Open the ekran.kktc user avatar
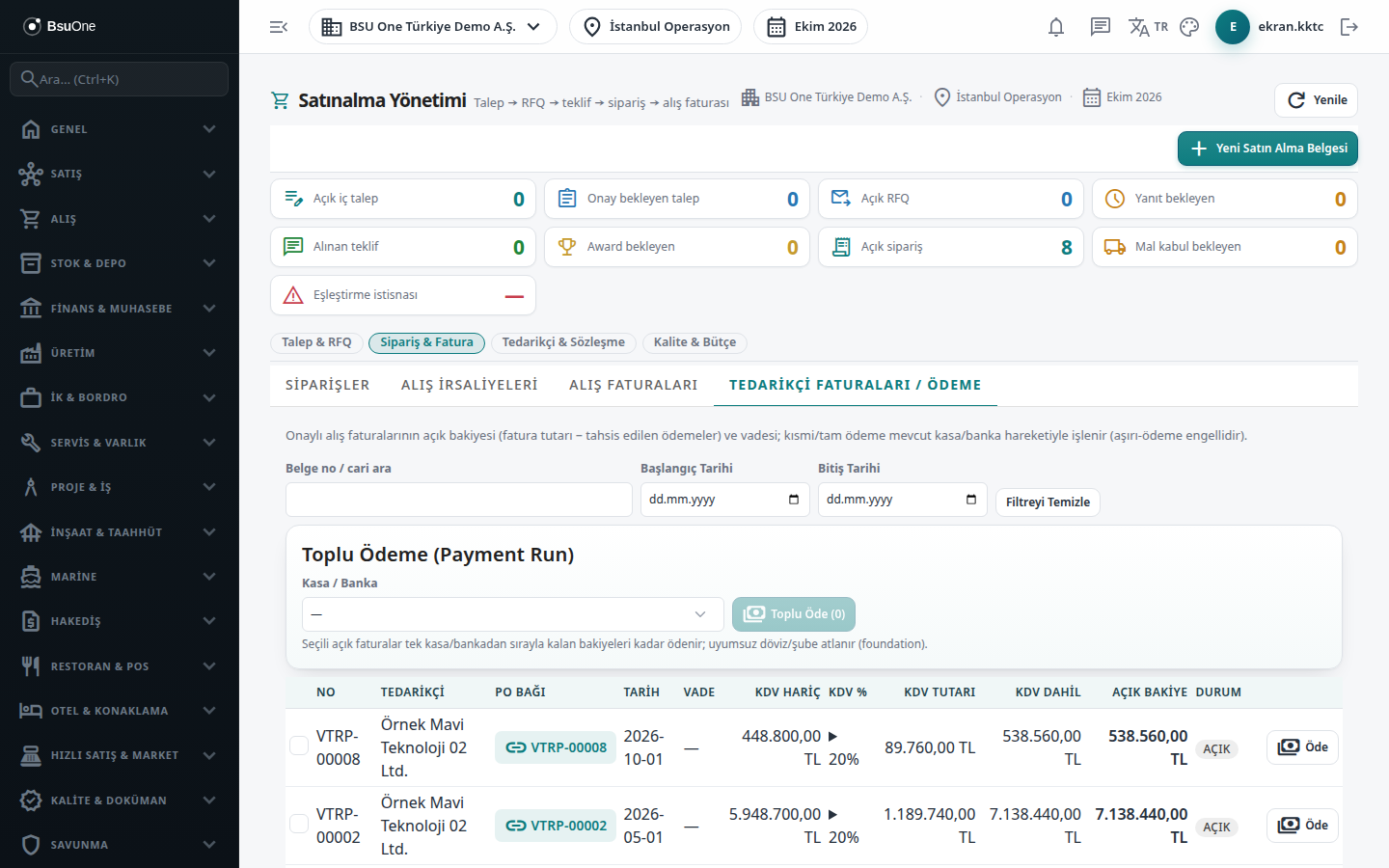 (1233, 27)
